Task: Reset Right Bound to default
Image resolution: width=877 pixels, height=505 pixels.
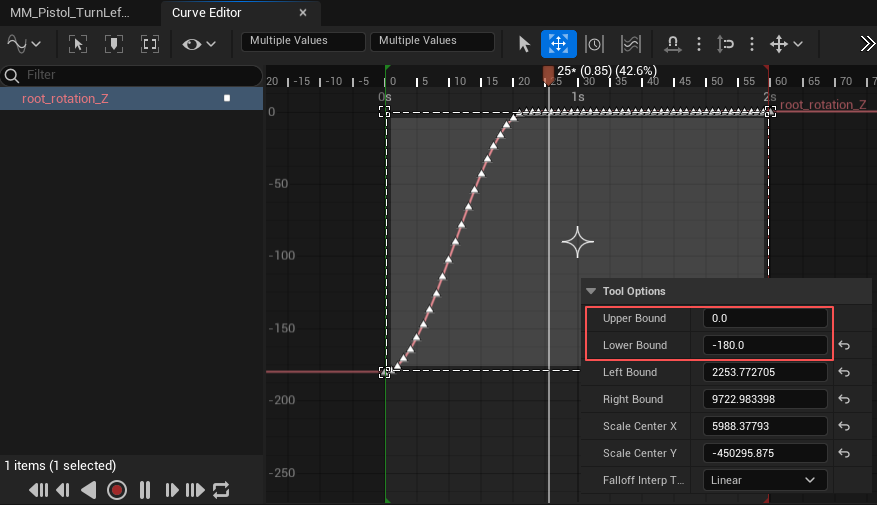Action: coord(844,399)
